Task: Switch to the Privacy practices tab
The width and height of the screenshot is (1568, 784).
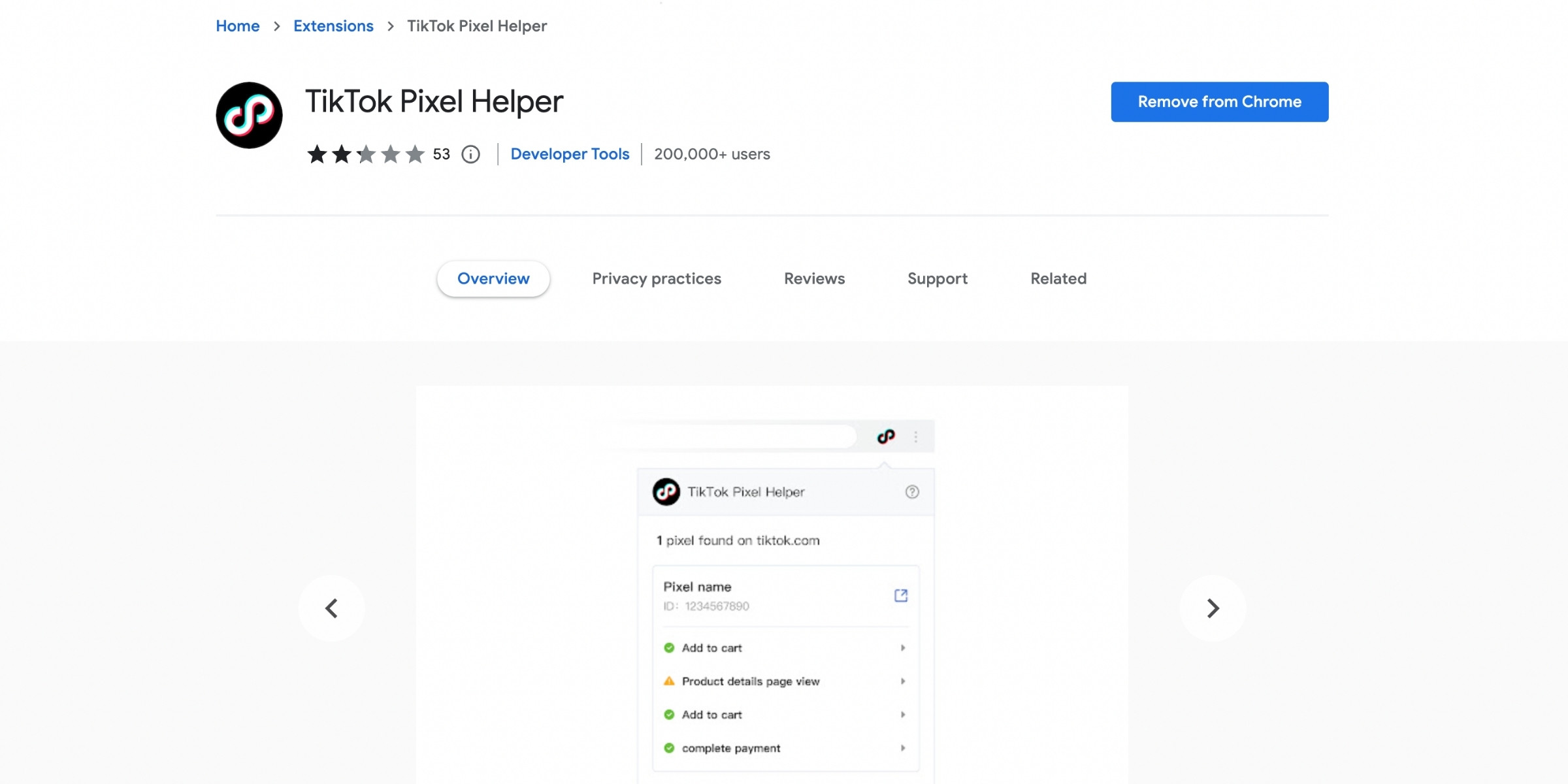Action: click(657, 279)
